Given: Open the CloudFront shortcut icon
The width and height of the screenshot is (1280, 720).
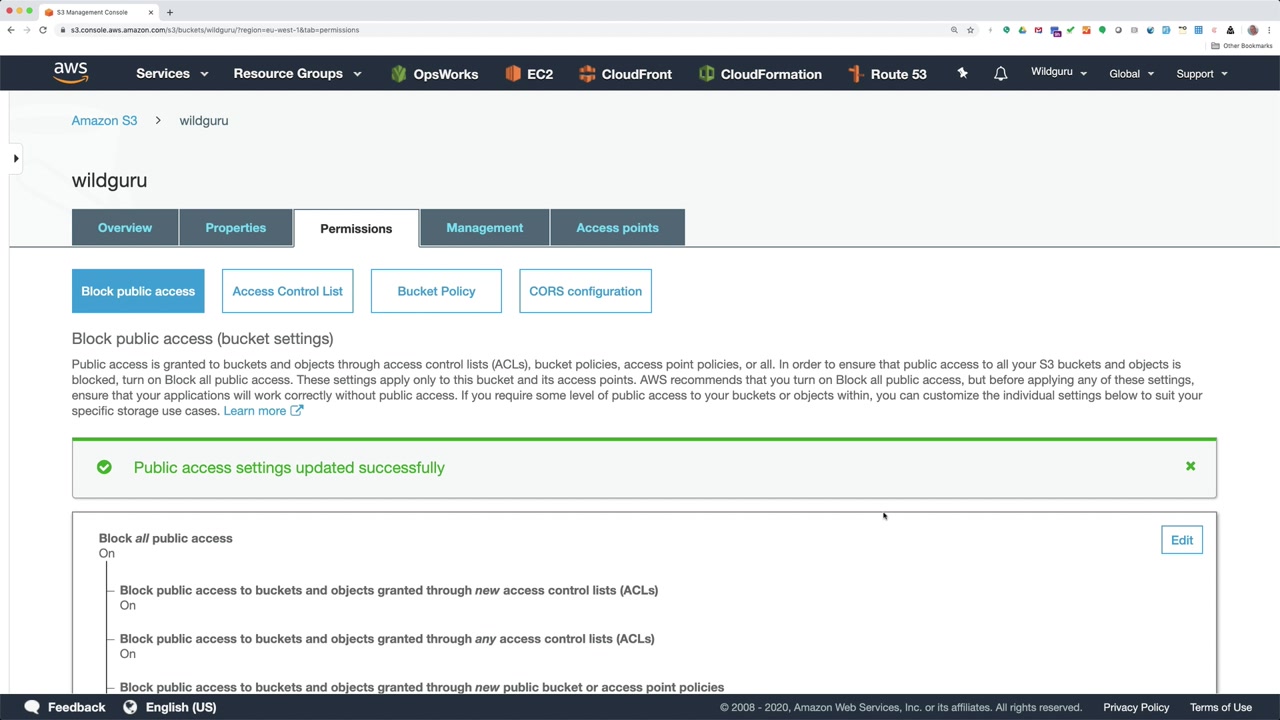Looking at the screenshot, I should click(587, 74).
